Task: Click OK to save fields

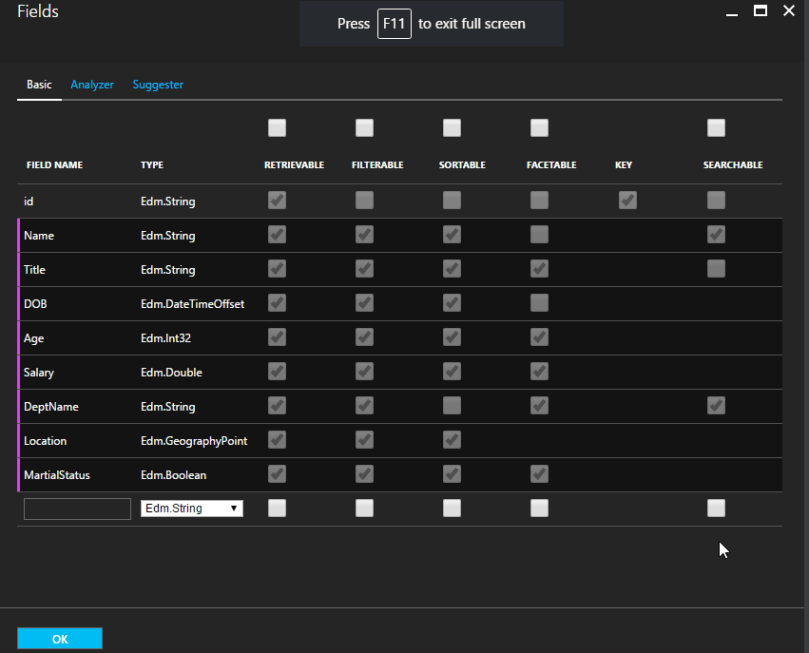Action: (x=60, y=639)
